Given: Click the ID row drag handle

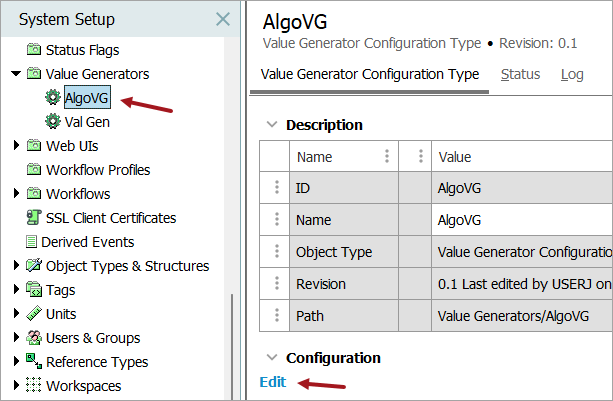Looking at the screenshot, I should click(x=276, y=188).
